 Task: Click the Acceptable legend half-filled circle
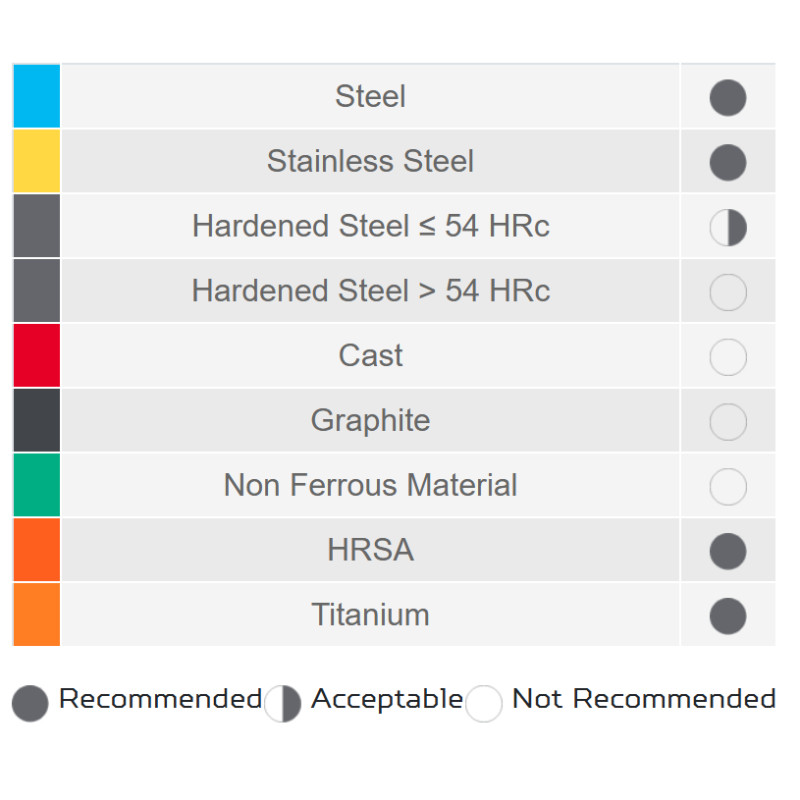(x=283, y=704)
